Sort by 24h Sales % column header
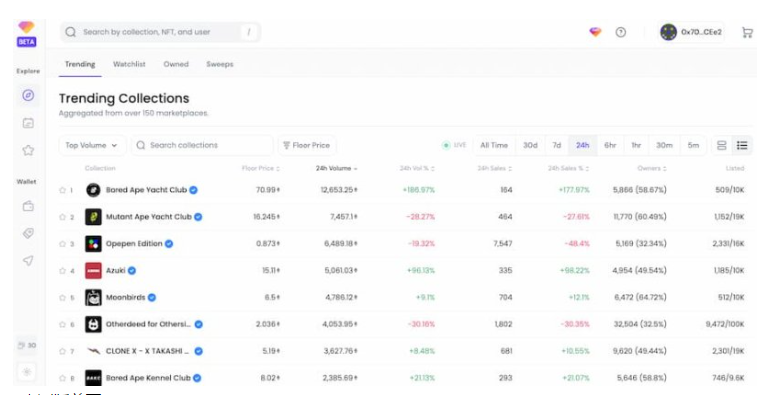Image resolution: width=770 pixels, height=395 pixels. (569, 169)
